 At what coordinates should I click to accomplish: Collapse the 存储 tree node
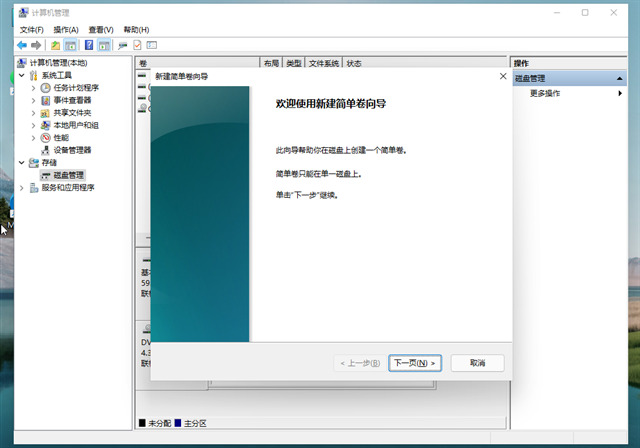click(22, 162)
